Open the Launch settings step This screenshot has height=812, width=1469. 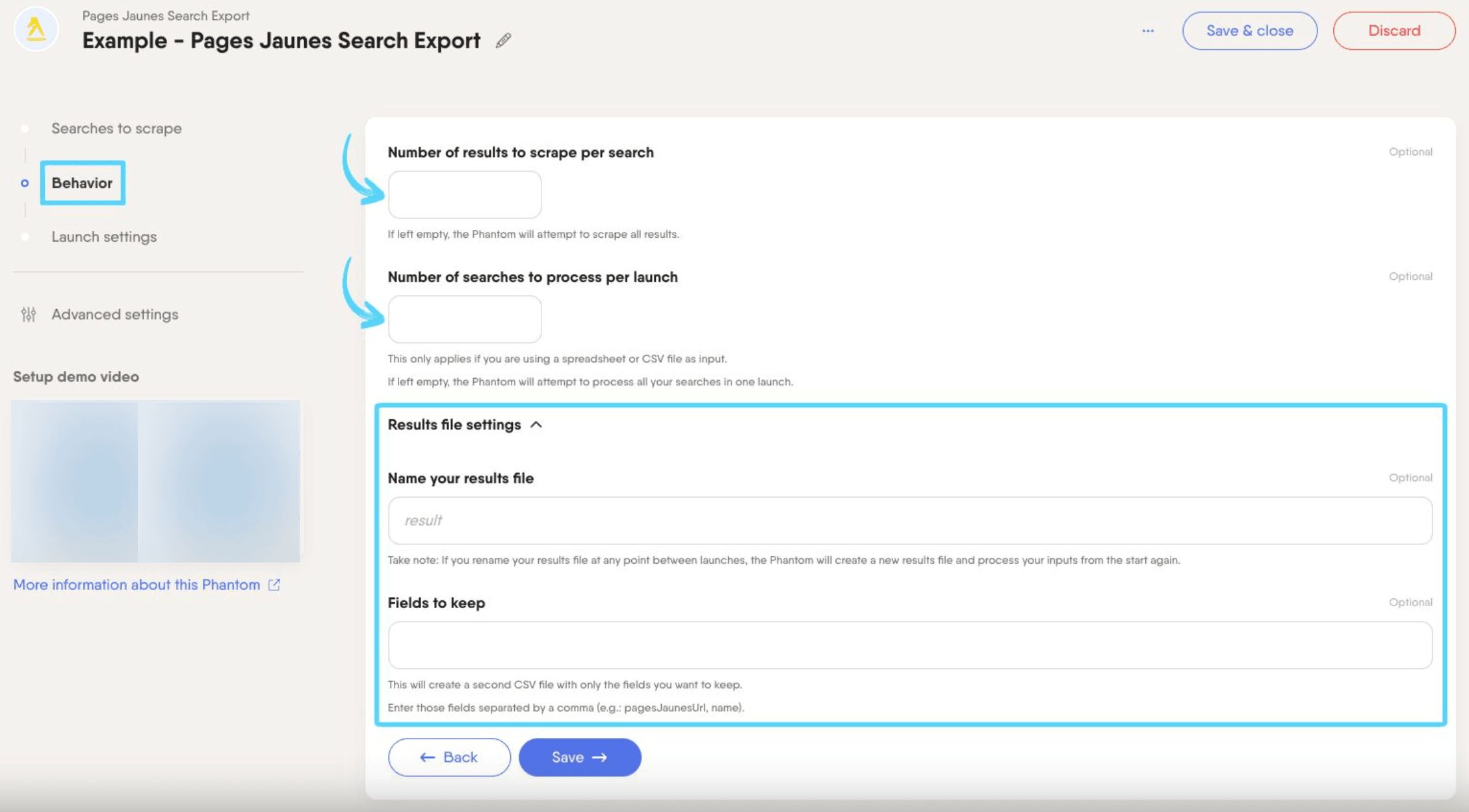pyautogui.click(x=104, y=237)
